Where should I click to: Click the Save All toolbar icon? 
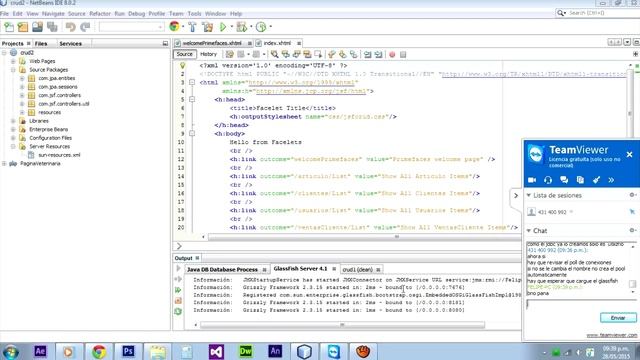pos(52,27)
